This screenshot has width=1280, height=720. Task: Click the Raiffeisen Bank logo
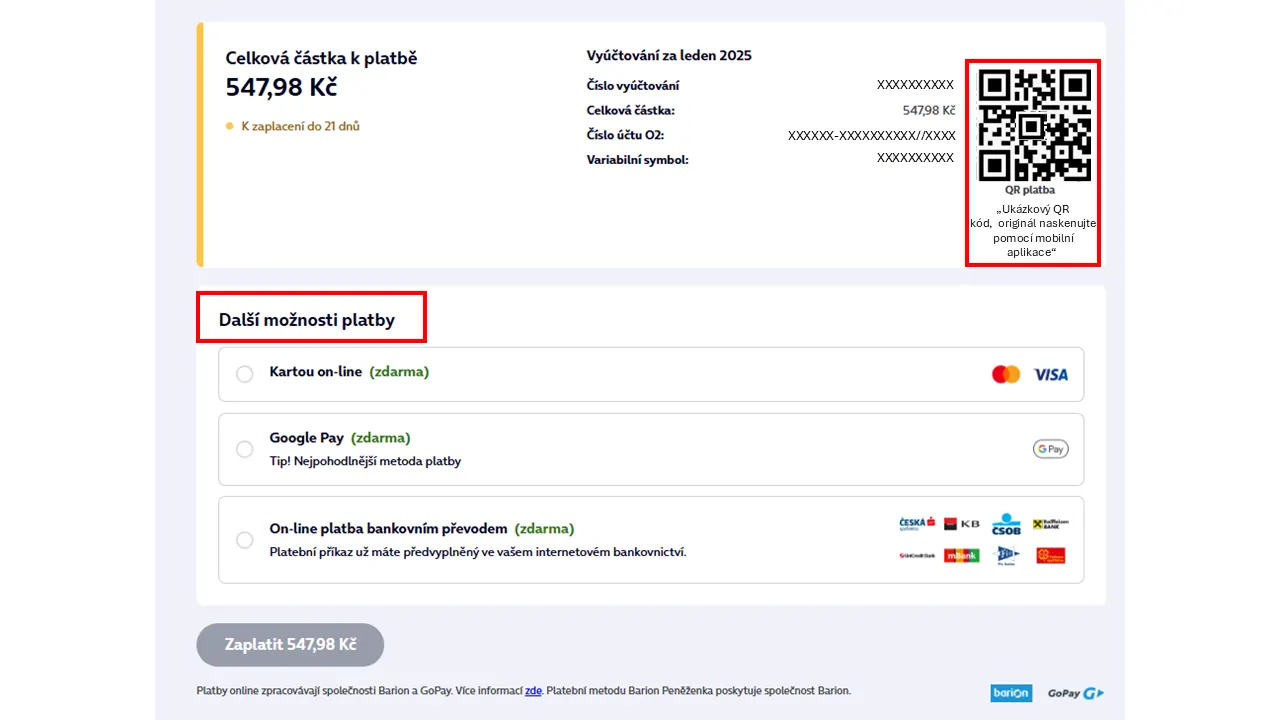(x=1051, y=523)
